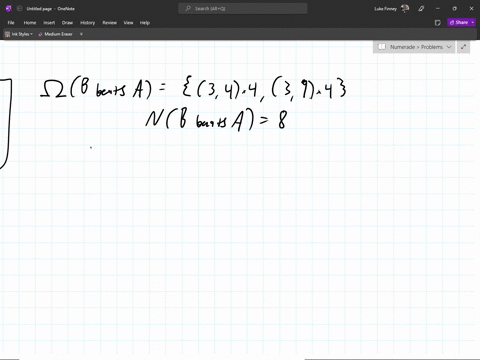Switch to the Review tab
This screenshot has height=360, width=480.
coord(110,23)
